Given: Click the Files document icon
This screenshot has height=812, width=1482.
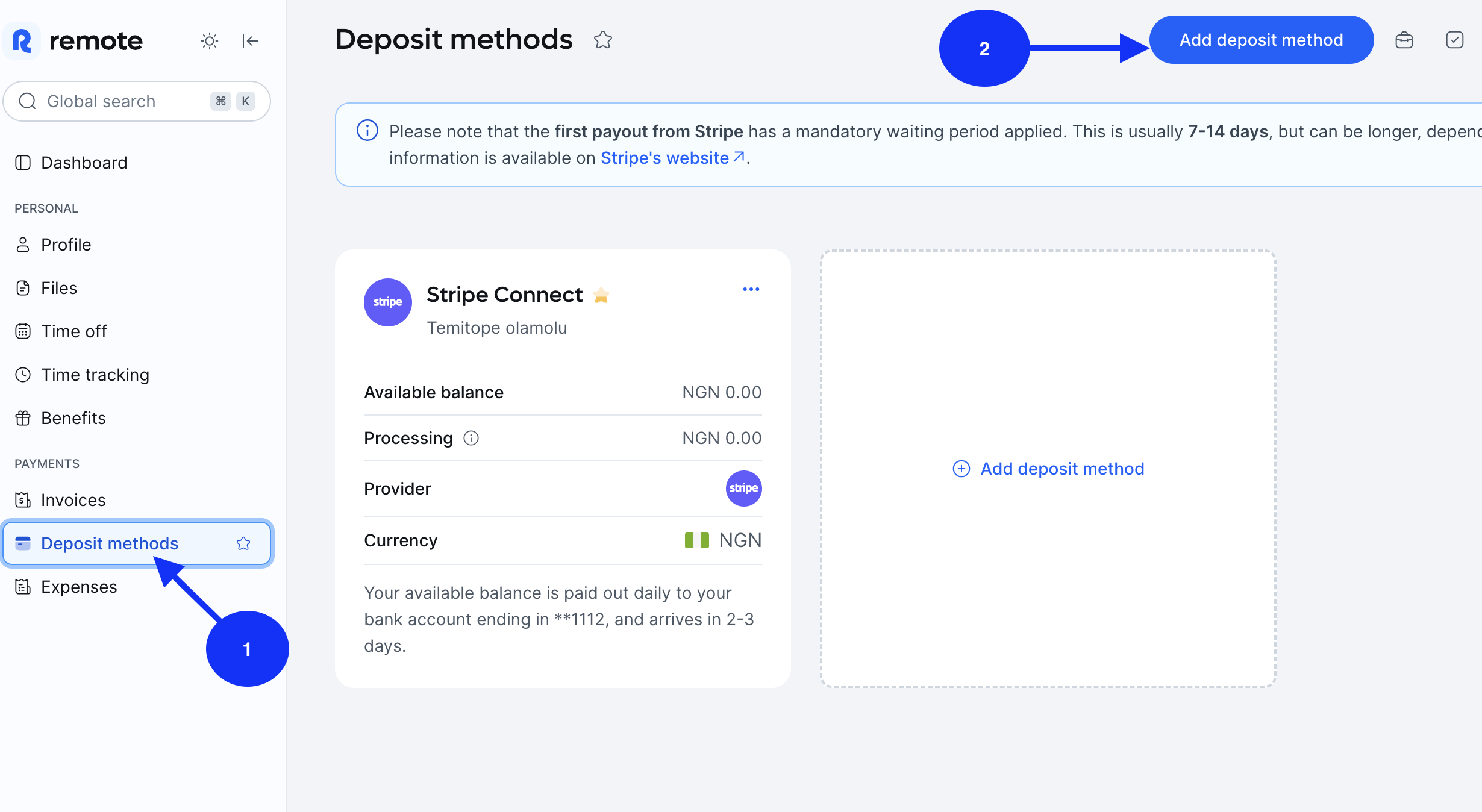Looking at the screenshot, I should [23, 288].
